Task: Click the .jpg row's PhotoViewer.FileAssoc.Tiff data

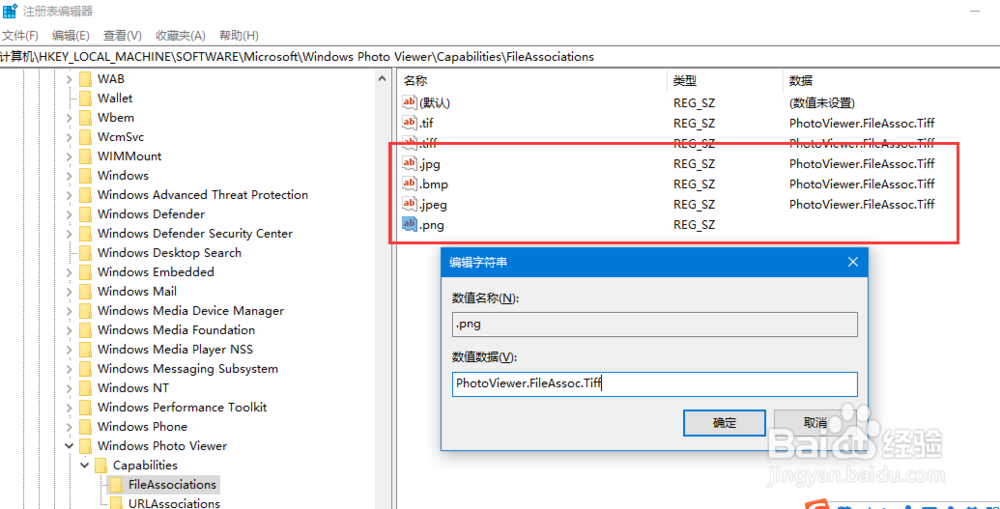Action: [x=862, y=164]
